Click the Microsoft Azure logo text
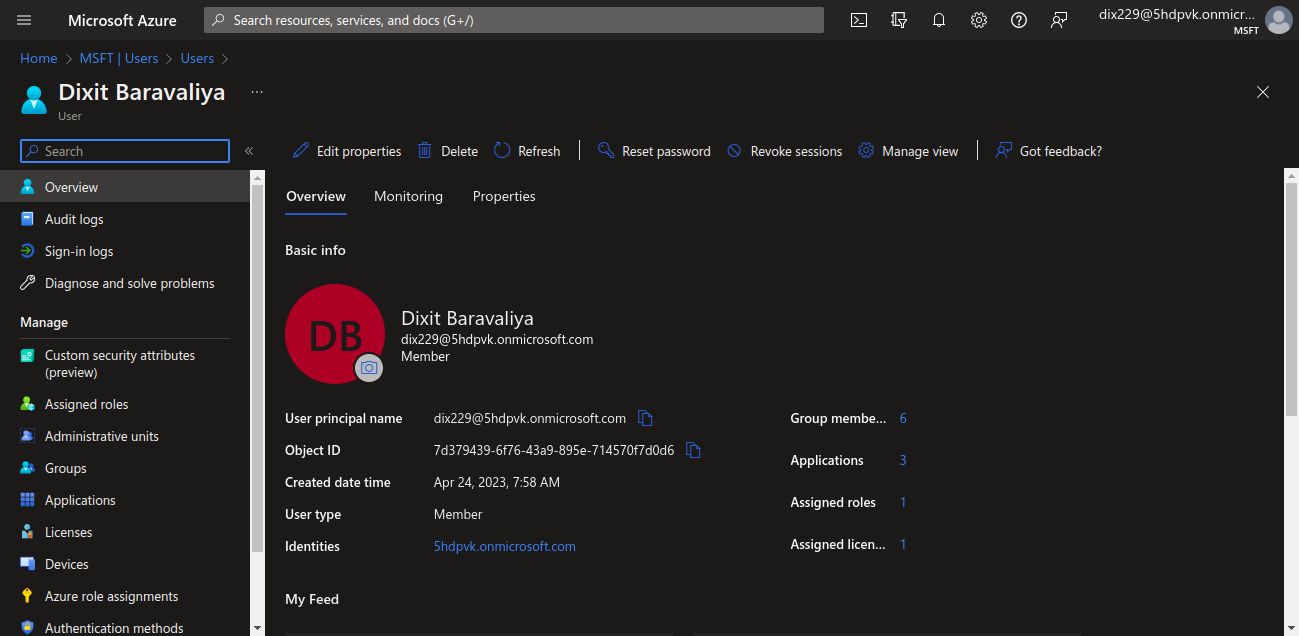Viewport: 1299px width, 636px height. [122, 20]
